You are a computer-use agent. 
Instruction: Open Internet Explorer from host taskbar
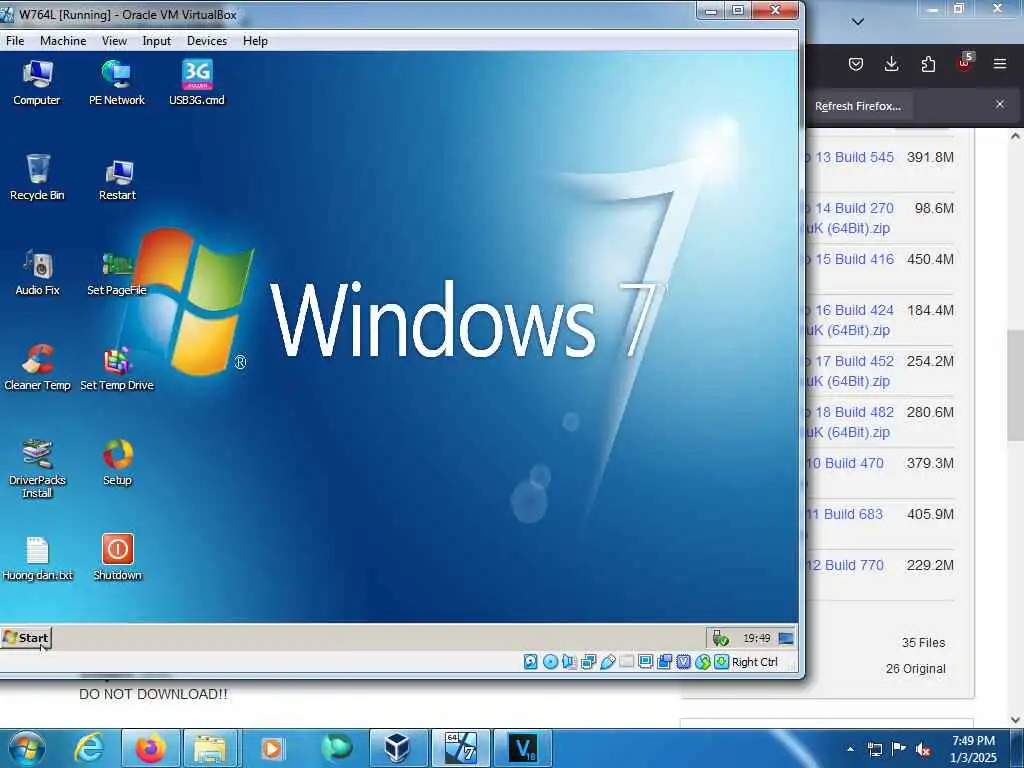pyautogui.click(x=88, y=748)
